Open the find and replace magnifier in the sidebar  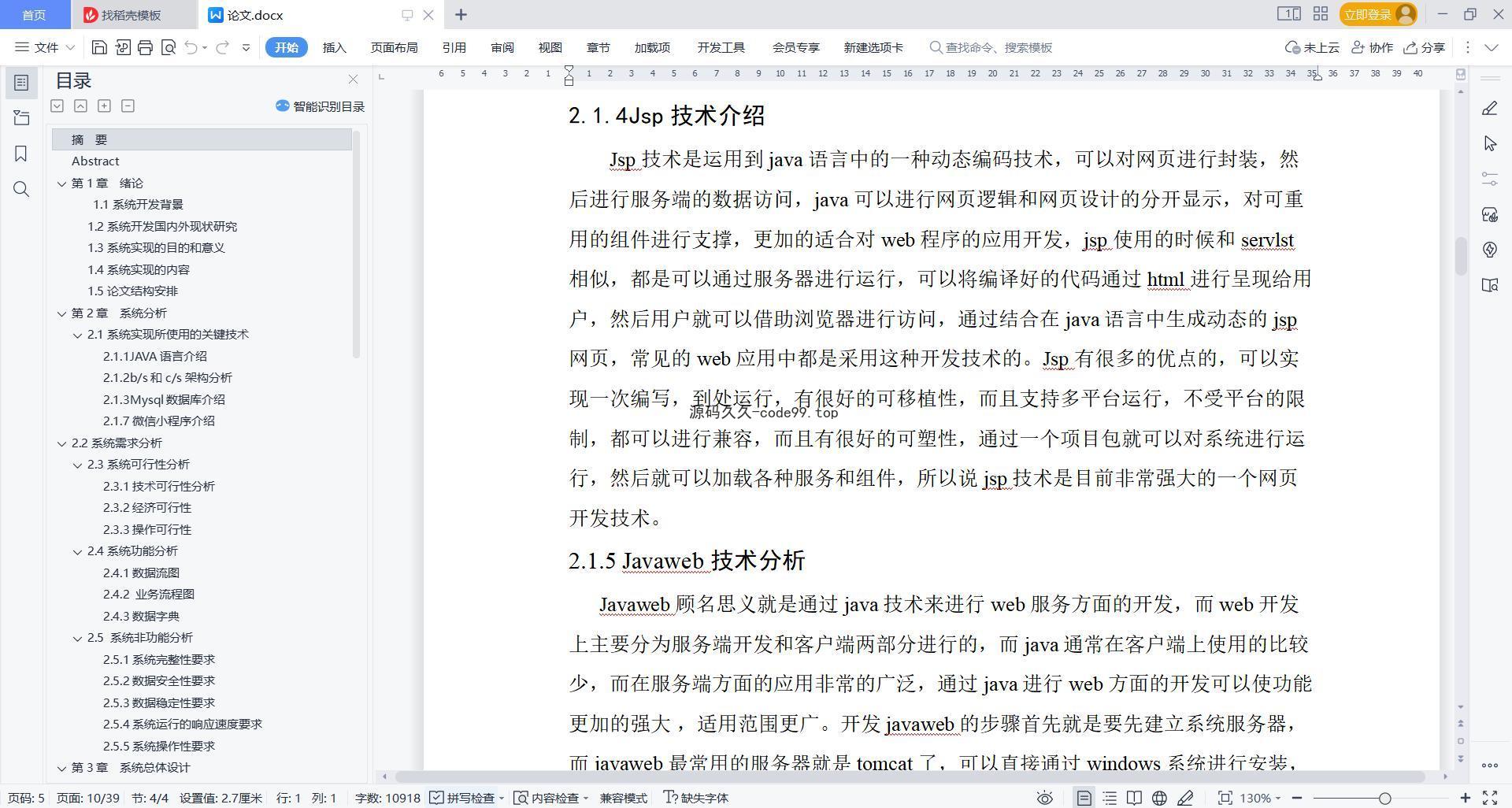(21, 189)
